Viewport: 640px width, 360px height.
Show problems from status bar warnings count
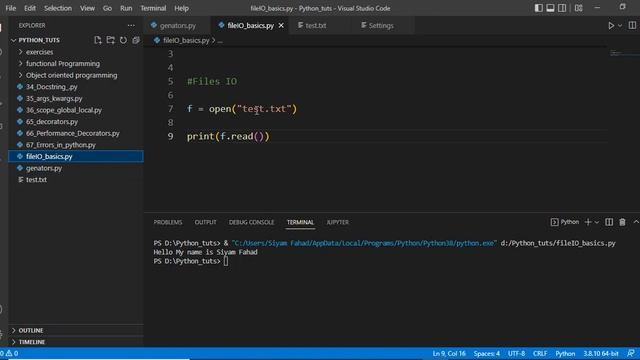click(9, 353)
